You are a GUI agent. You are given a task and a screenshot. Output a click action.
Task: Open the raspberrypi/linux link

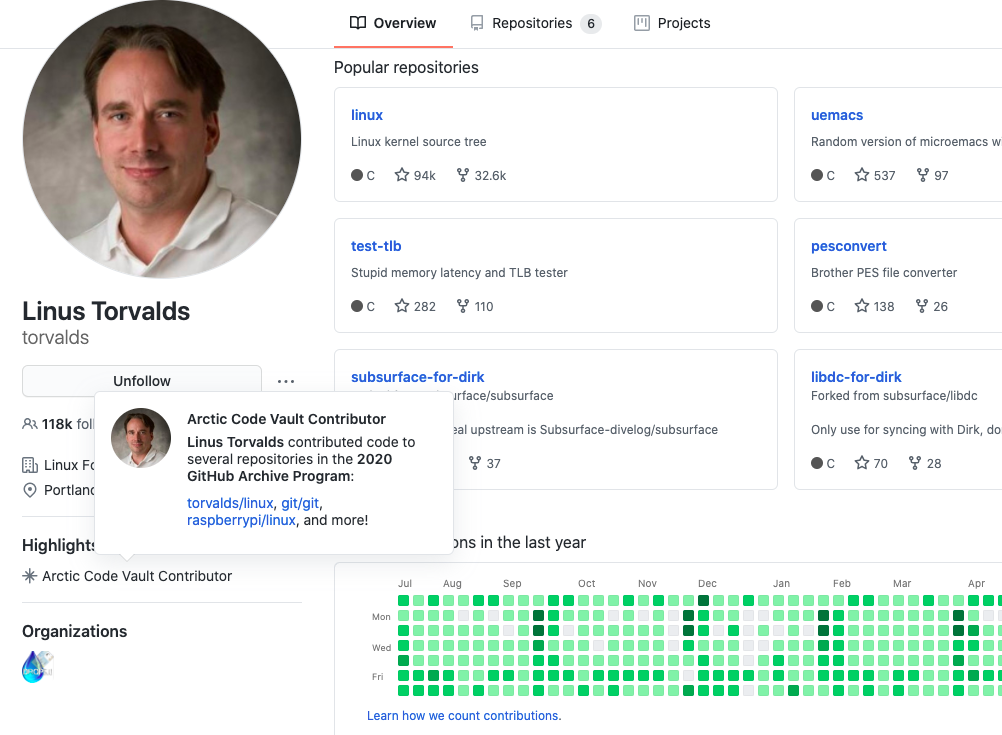241,520
